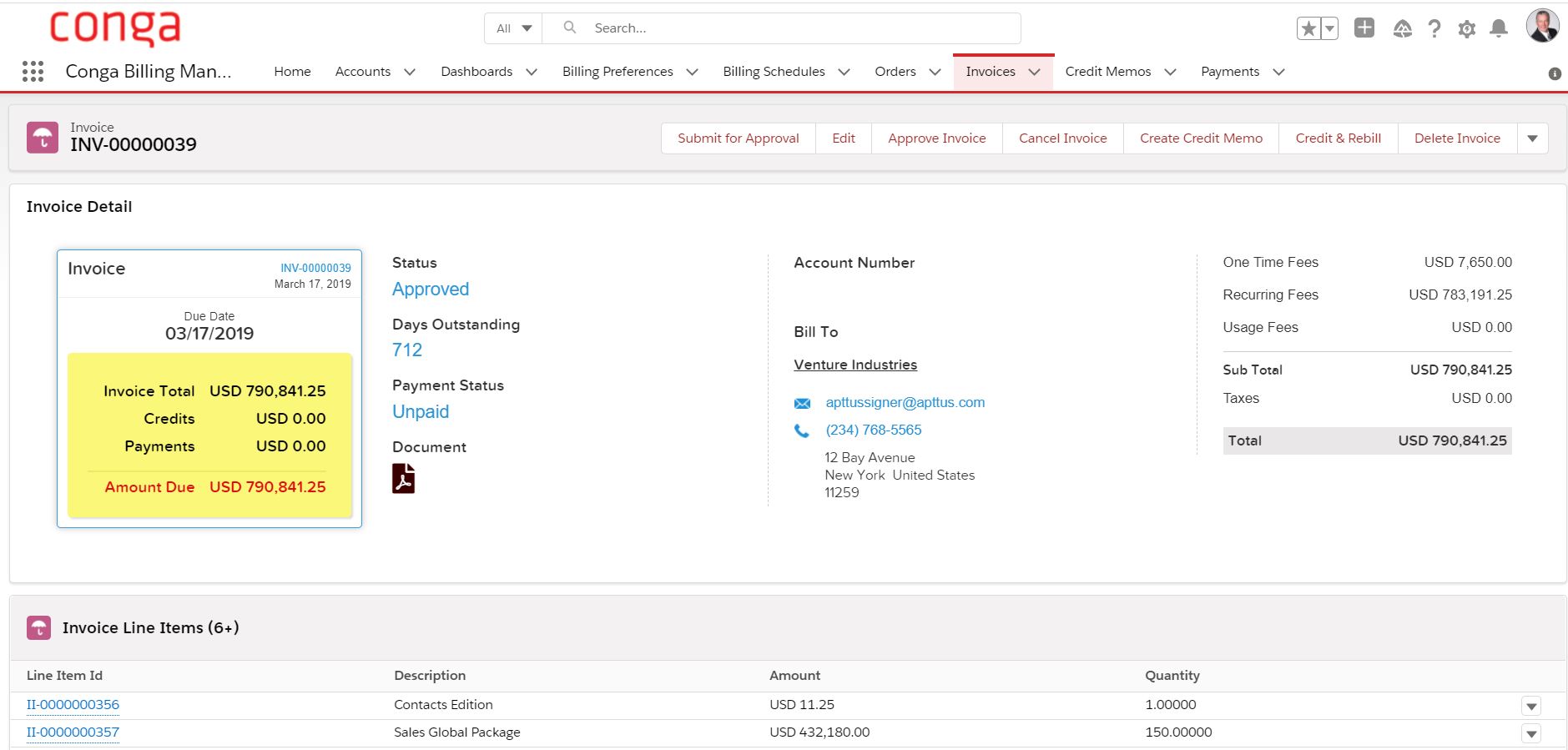Click the Favorites star icon
Screen dimensions: 1568x750
tap(1308, 29)
